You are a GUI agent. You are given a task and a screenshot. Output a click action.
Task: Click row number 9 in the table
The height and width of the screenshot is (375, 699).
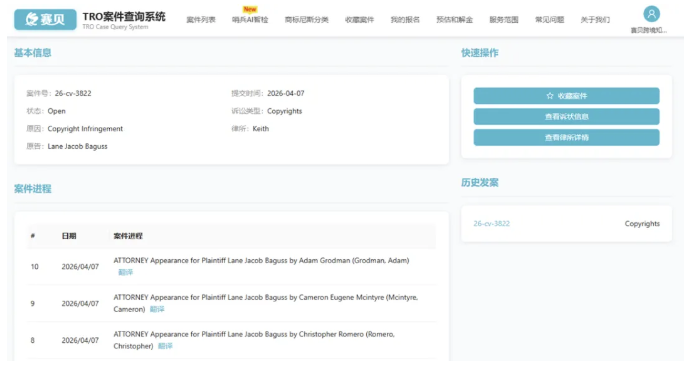pos(33,304)
